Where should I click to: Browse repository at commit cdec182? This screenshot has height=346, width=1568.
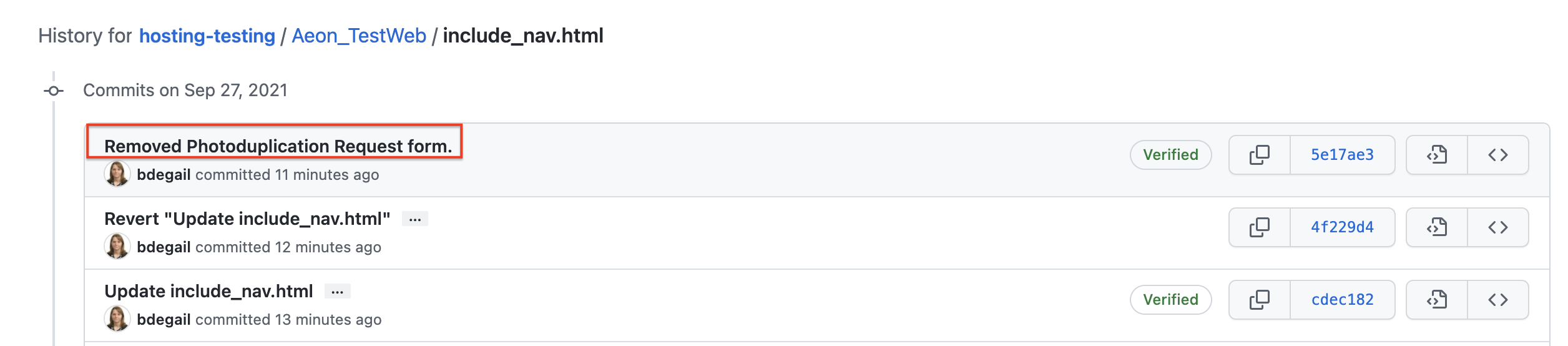[x=1497, y=300]
